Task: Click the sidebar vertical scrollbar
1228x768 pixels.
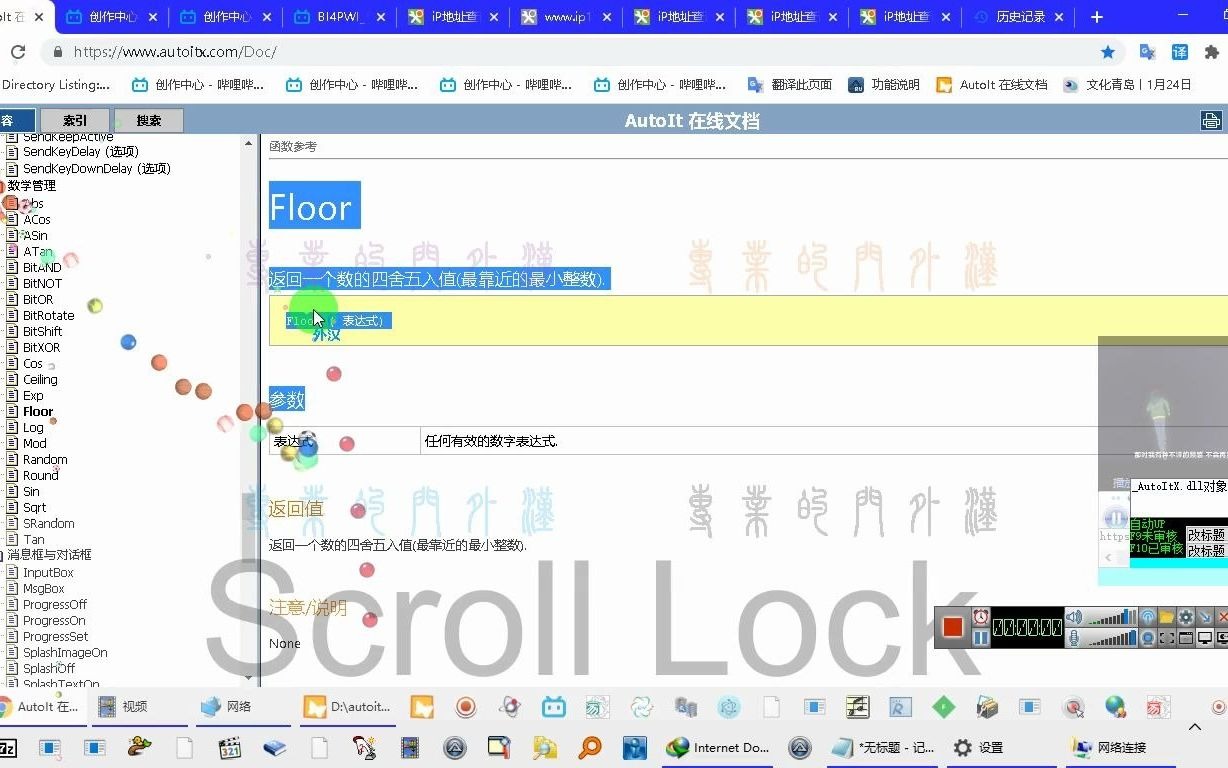Action: pos(249,400)
